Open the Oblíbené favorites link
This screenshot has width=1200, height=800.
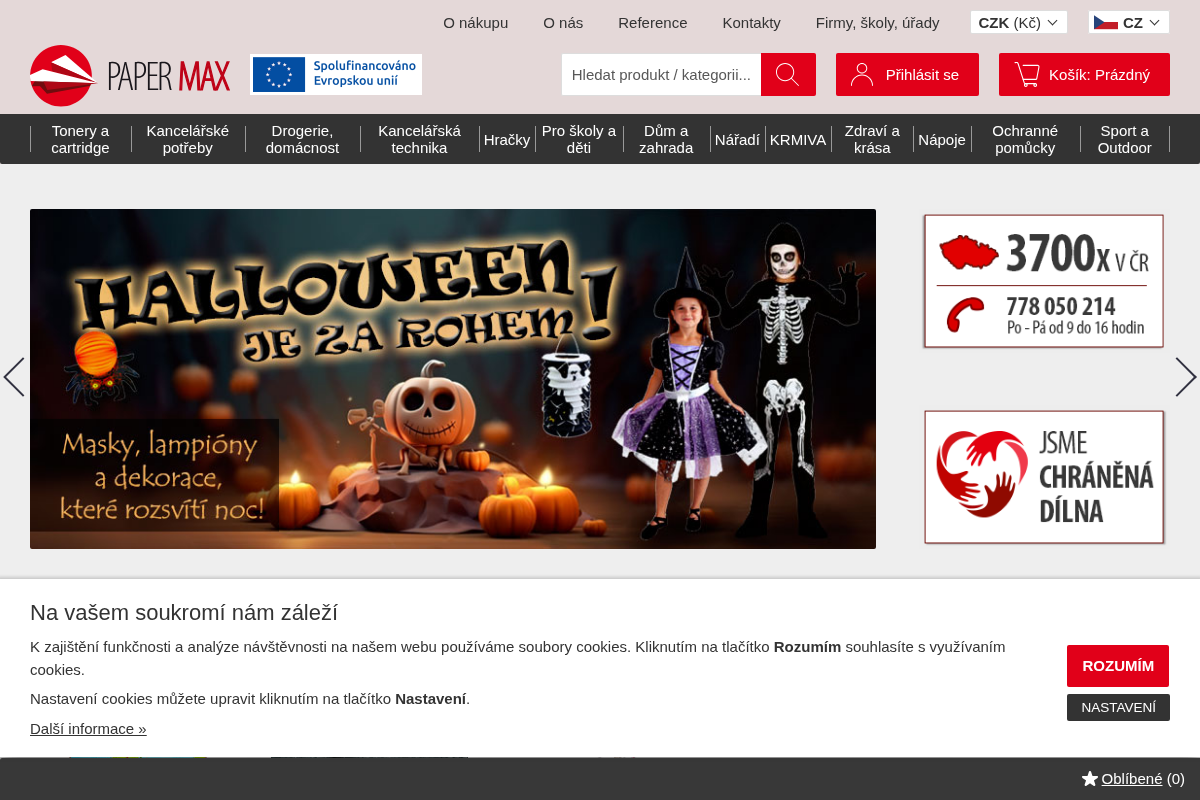pyautogui.click(x=1132, y=778)
